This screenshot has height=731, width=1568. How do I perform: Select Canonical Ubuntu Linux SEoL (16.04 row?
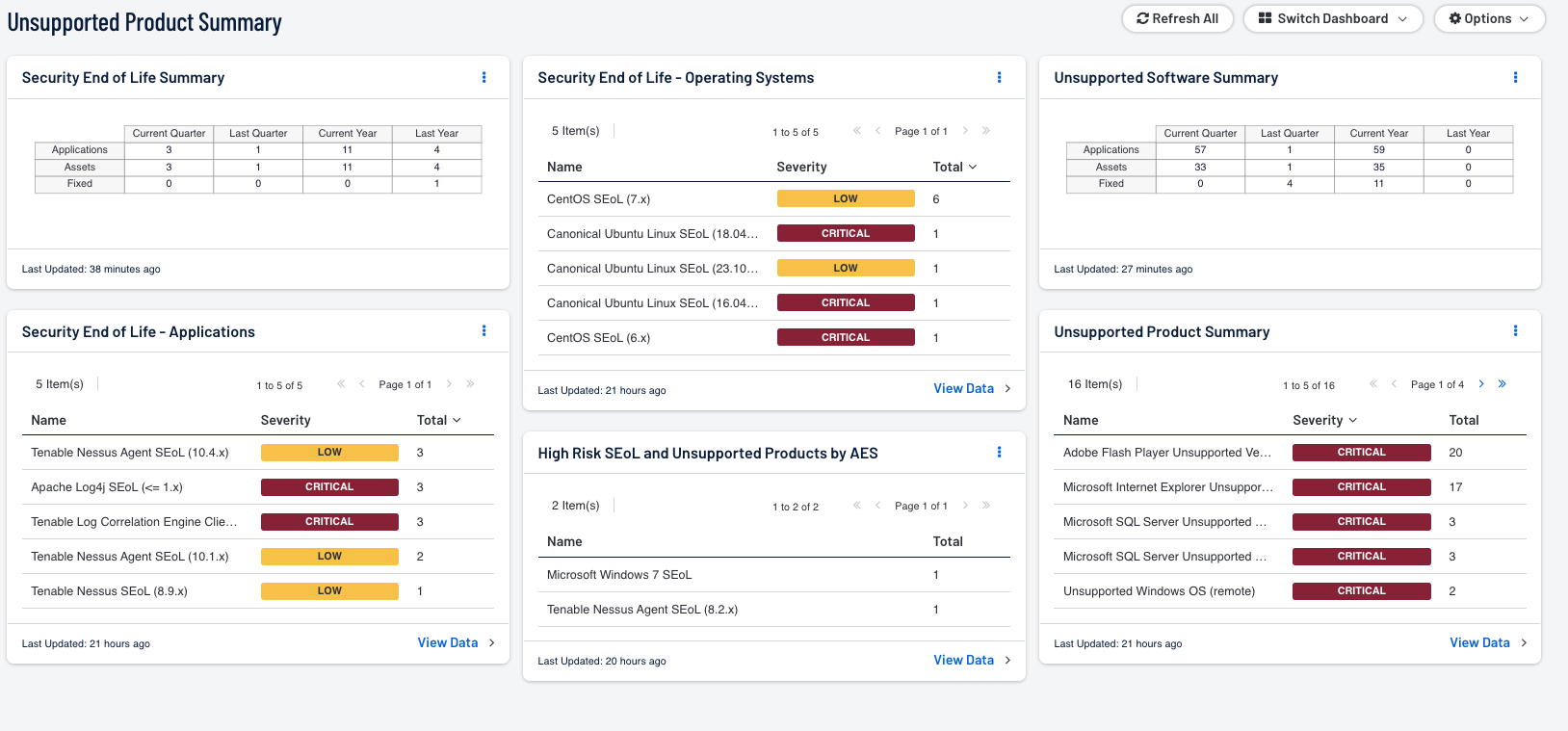coord(774,303)
